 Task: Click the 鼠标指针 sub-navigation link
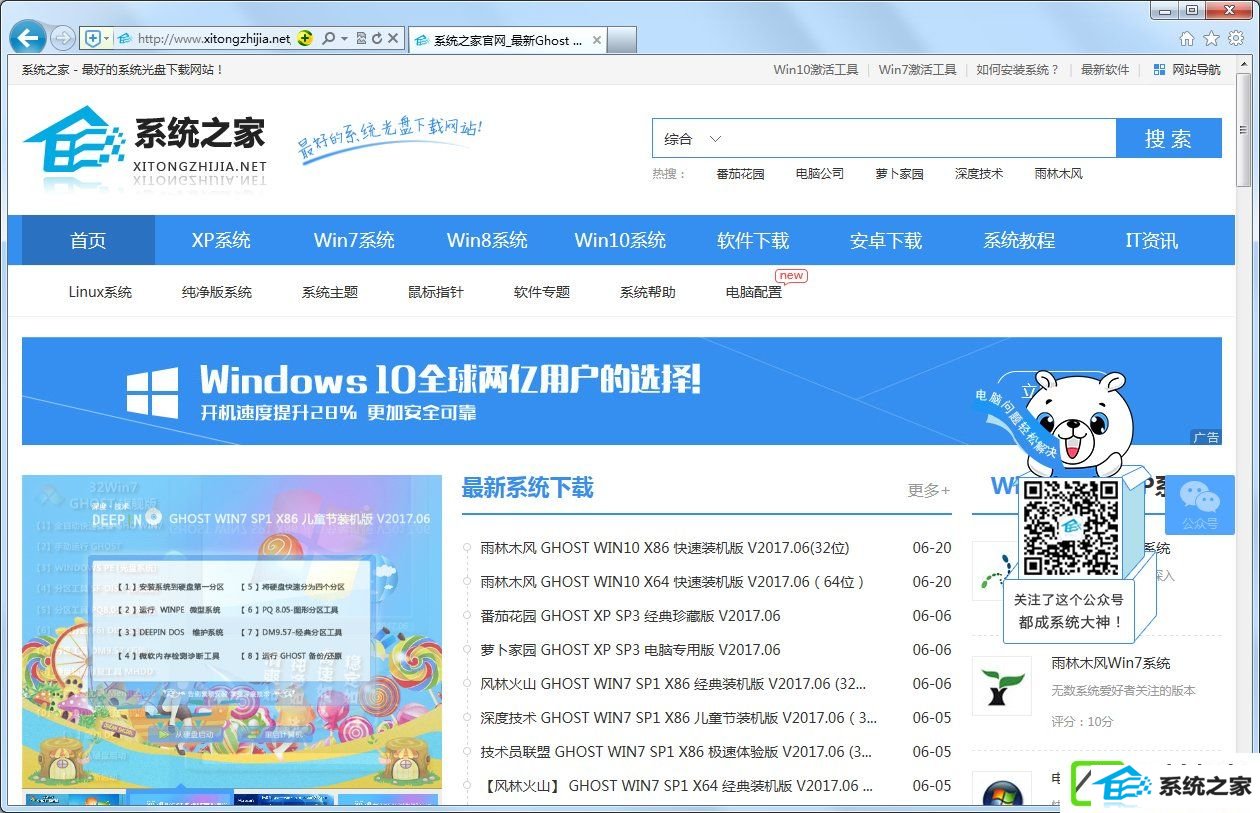[436, 292]
